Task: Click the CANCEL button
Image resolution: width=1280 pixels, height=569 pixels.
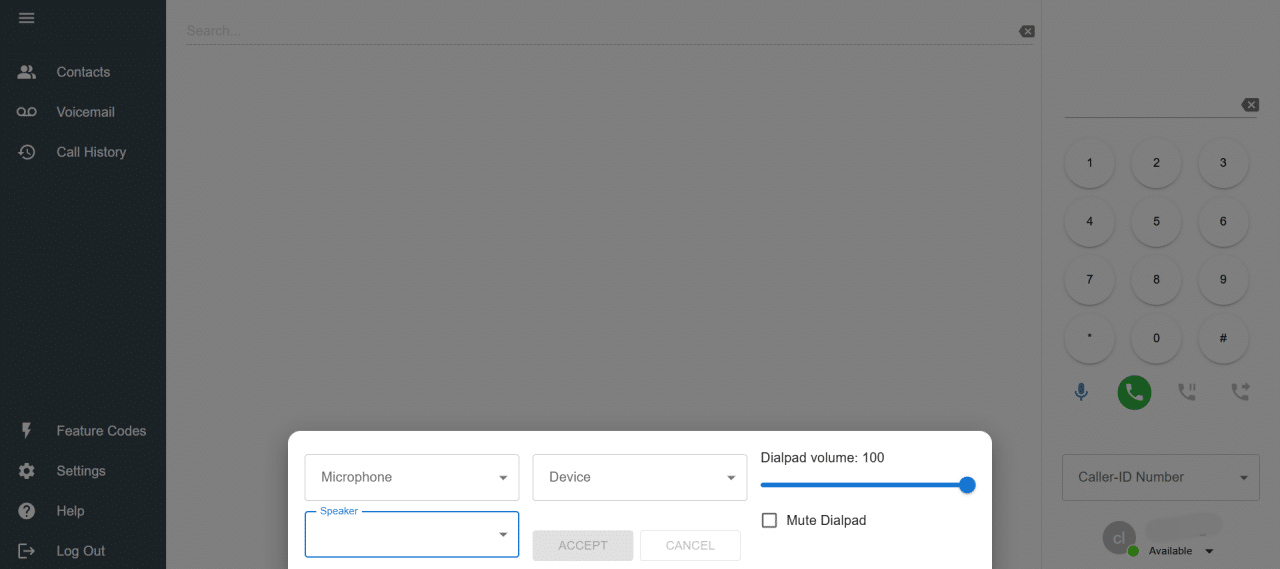Action: (x=690, y=545)
